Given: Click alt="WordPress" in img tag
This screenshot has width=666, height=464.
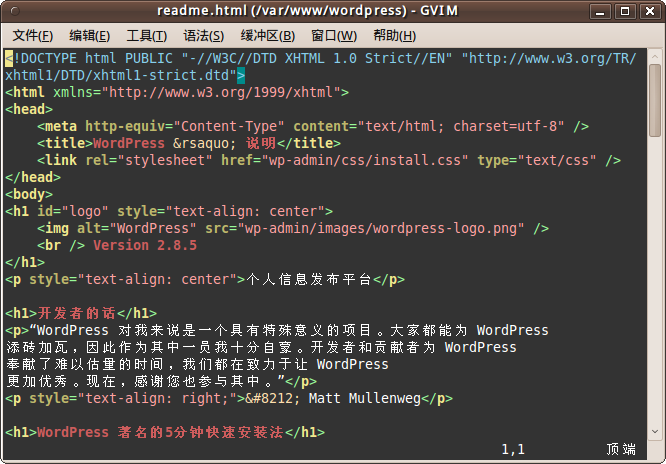Looking at the screenshot, I should tap(137, 228).
